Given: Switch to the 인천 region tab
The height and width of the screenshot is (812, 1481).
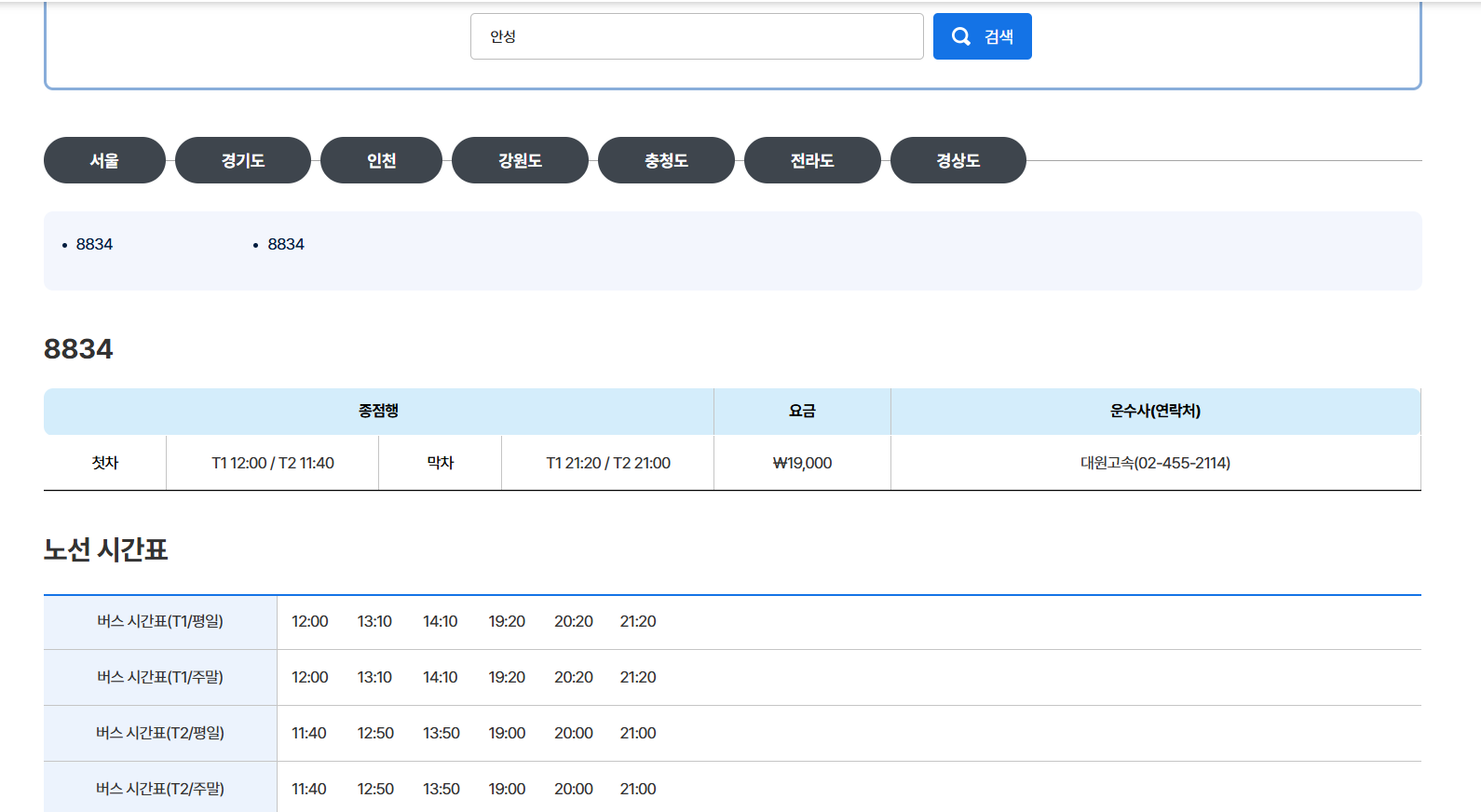Looking at the screenshot, I should [381, 160].
